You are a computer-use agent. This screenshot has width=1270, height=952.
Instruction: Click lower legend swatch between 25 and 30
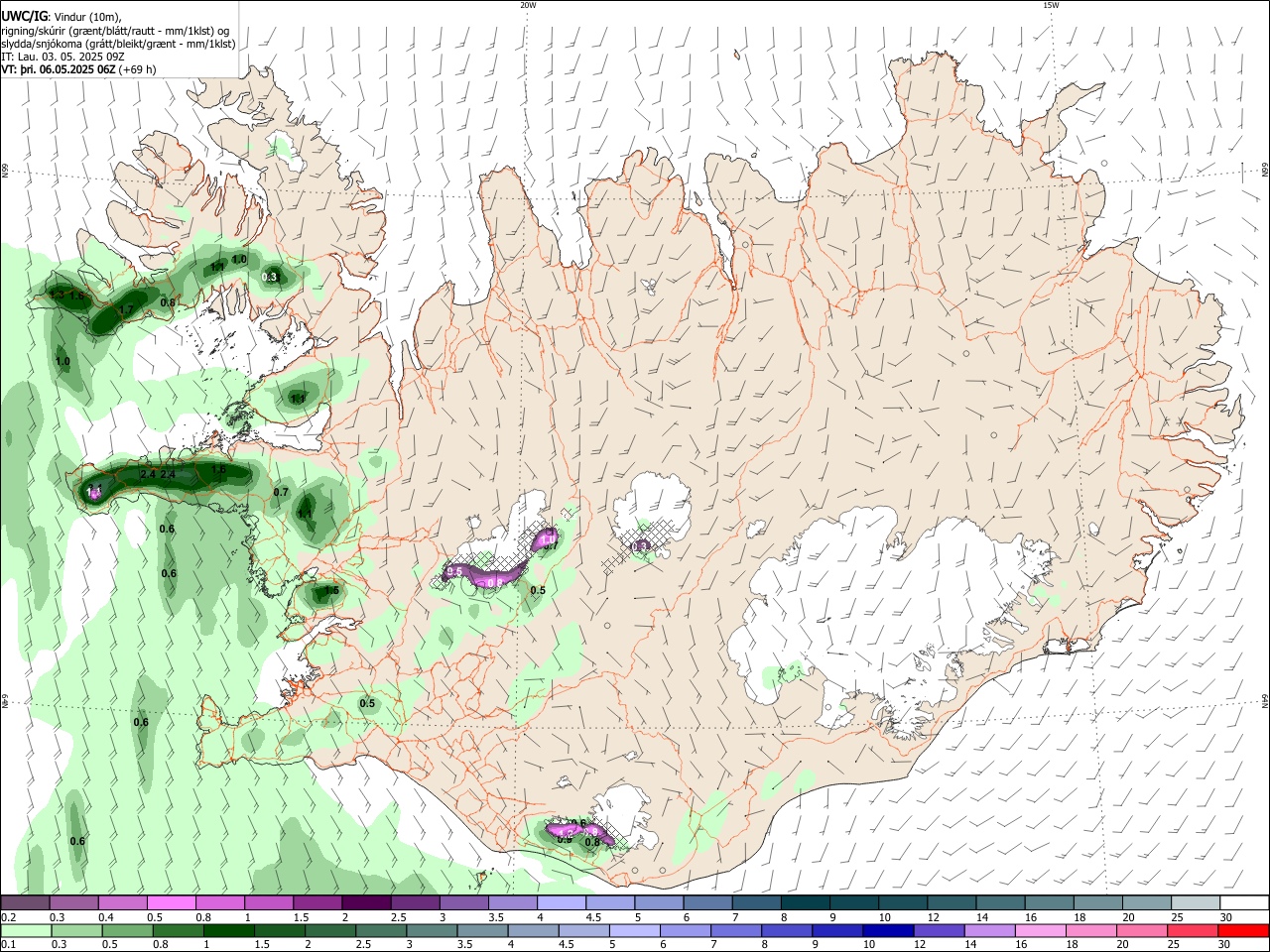[x=1194, y=931]
